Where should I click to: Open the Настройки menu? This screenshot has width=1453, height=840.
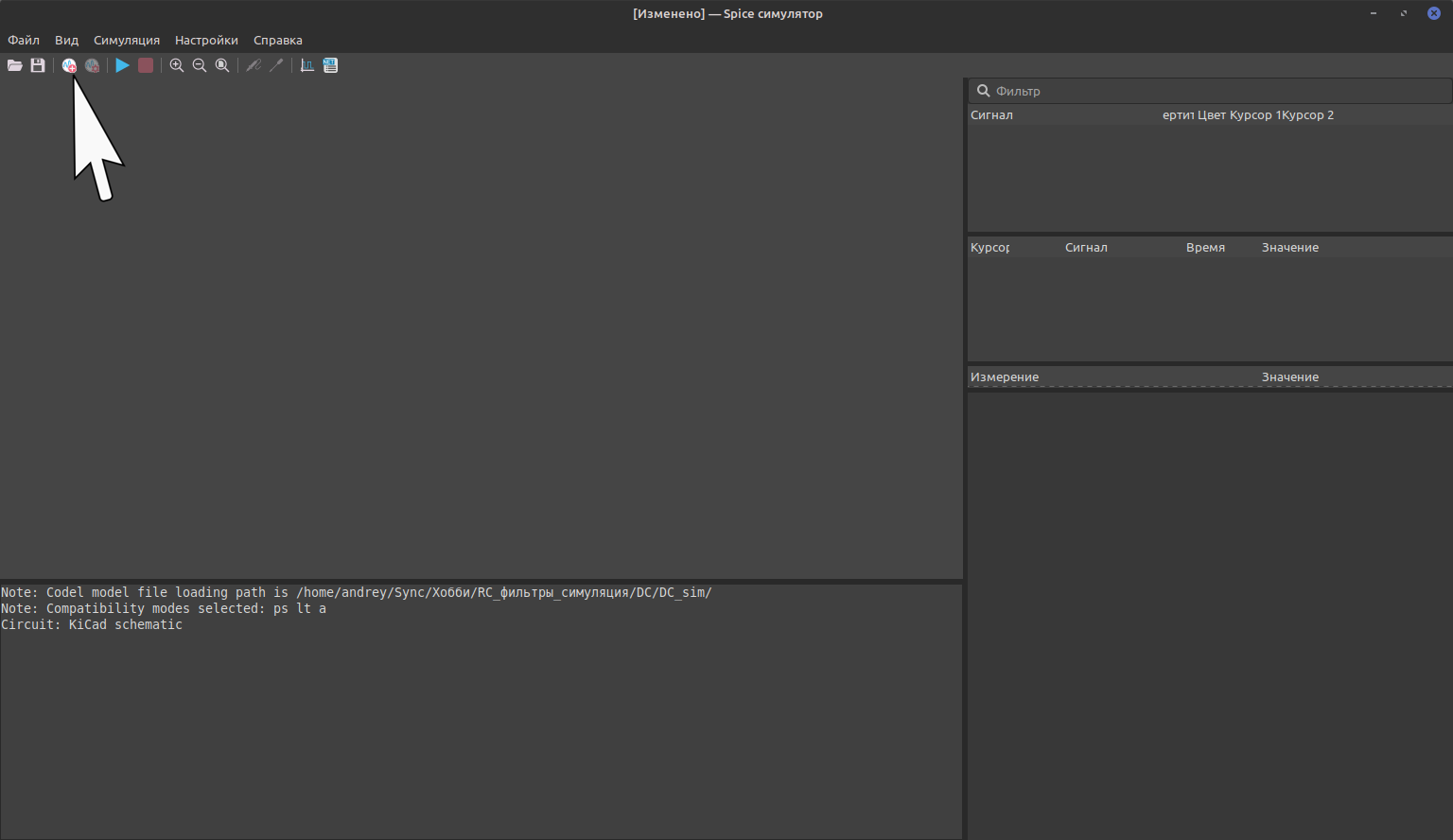[x=206, y=40]
